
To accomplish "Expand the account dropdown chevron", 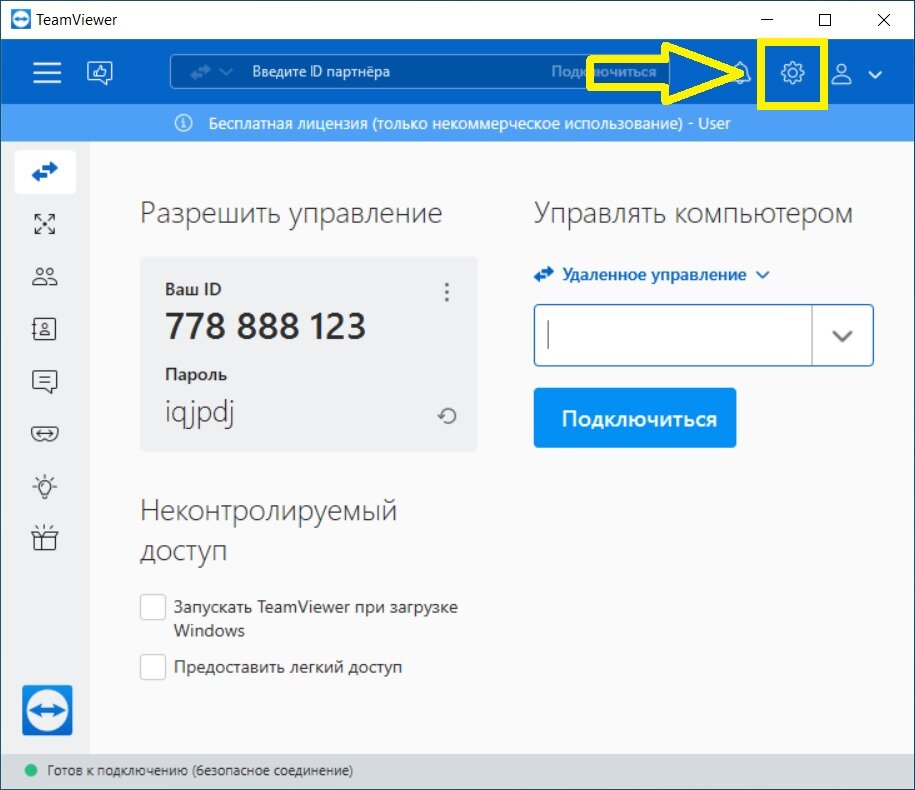I will (875, 75).
